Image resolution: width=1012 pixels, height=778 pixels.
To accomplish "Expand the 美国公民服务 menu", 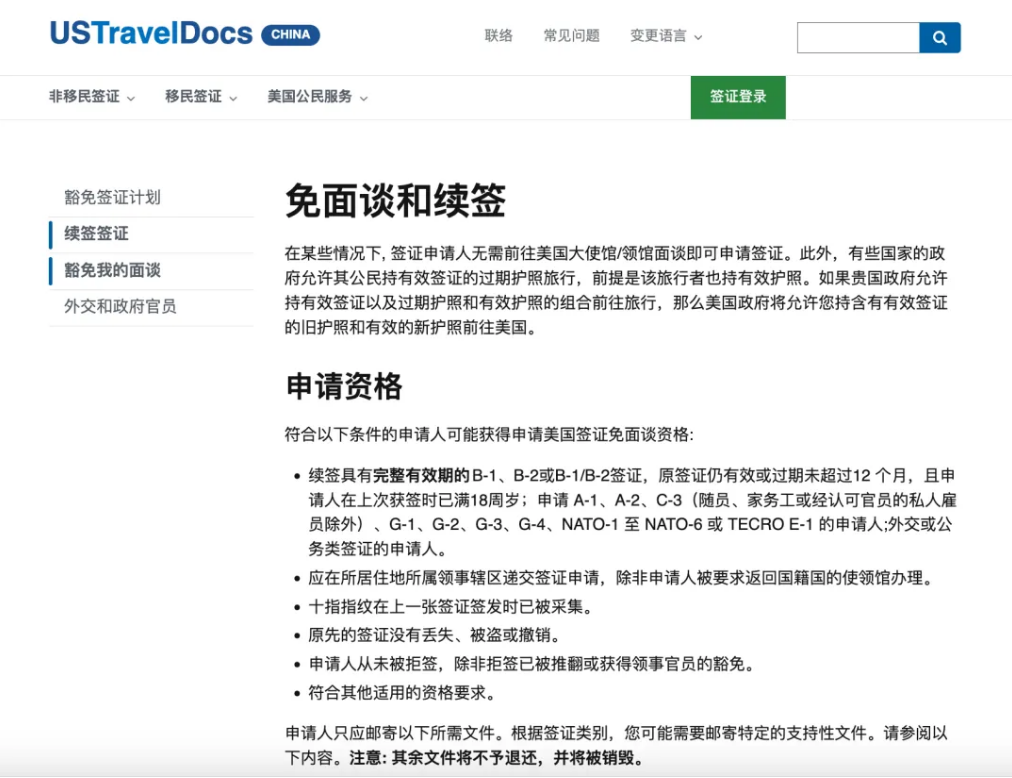I will (317, 97).
